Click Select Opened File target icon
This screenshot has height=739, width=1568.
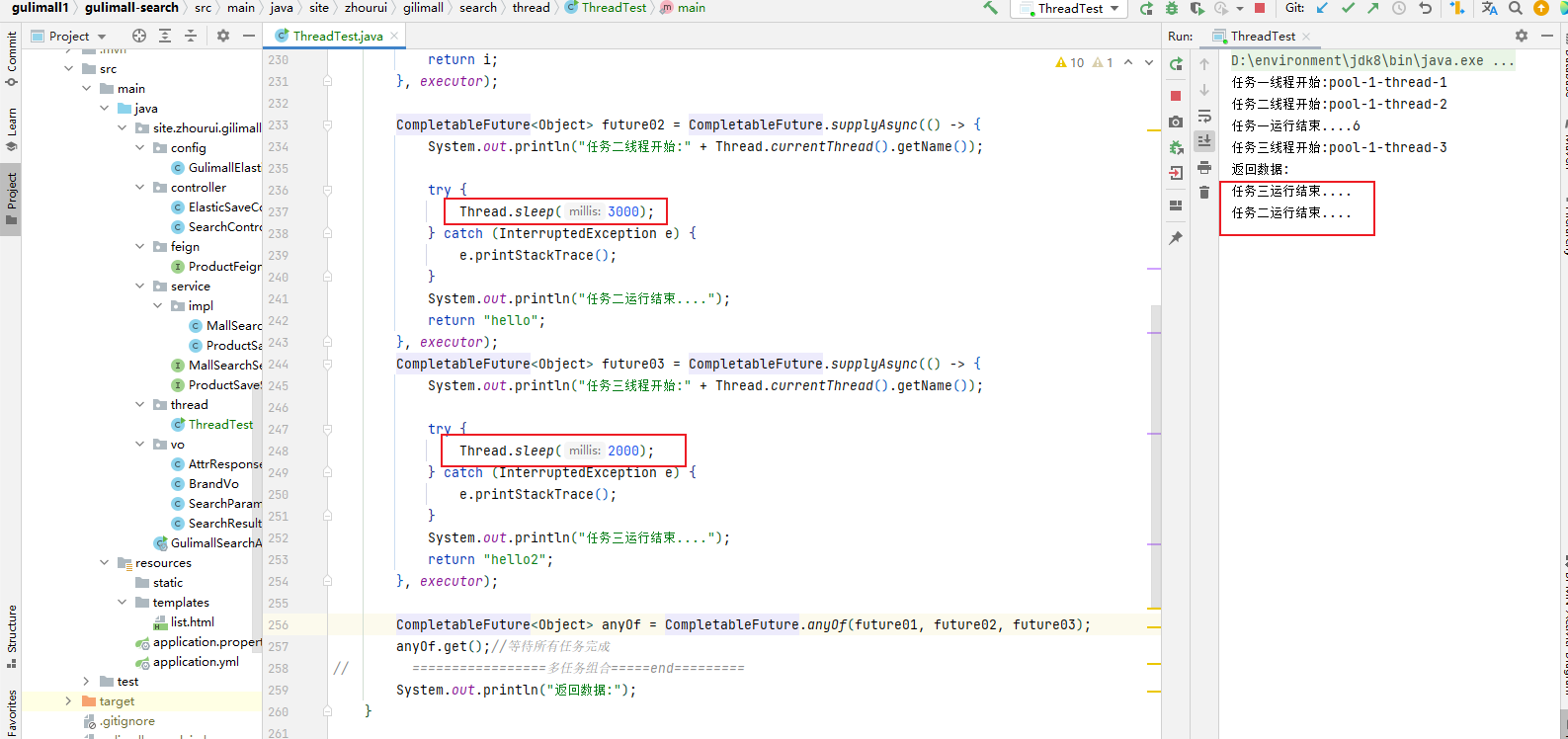[x=139, y=36]
